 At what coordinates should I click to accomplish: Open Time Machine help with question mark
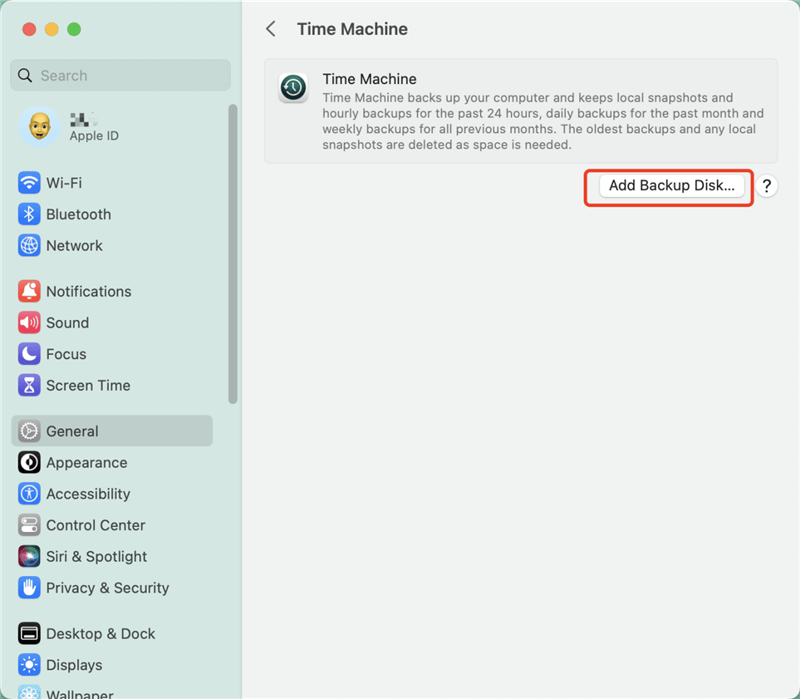[x=766, y=186]
